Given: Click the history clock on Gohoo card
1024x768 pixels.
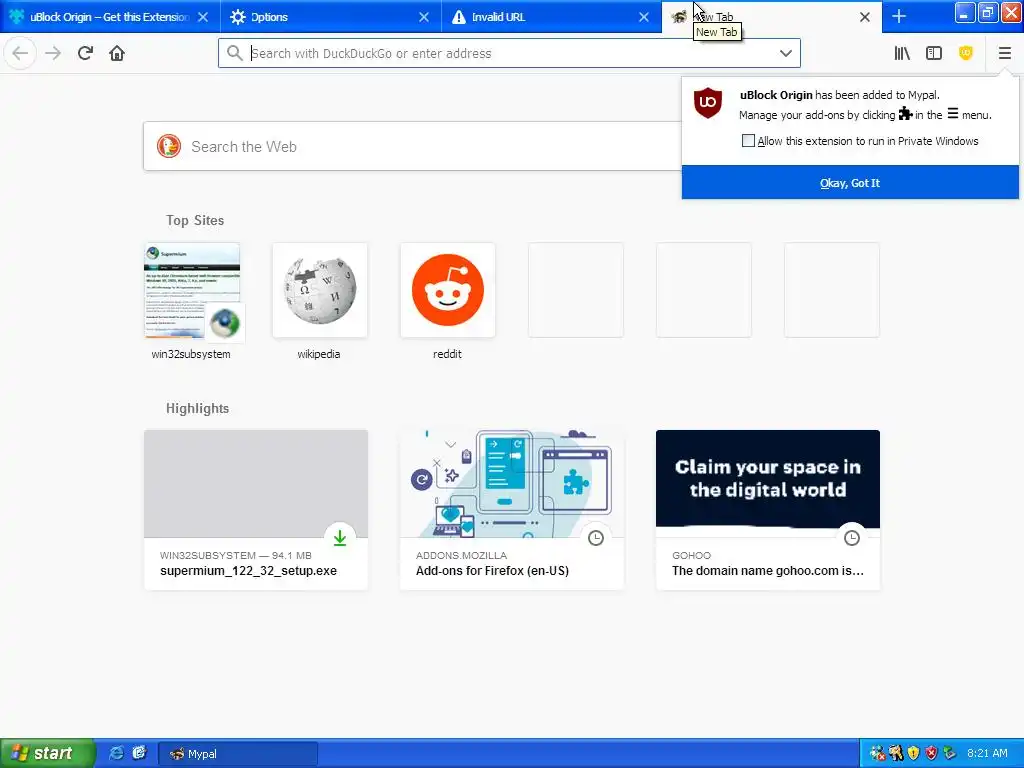Looking at the screenshot, I should pyautogui.click(x=852, y=537).
